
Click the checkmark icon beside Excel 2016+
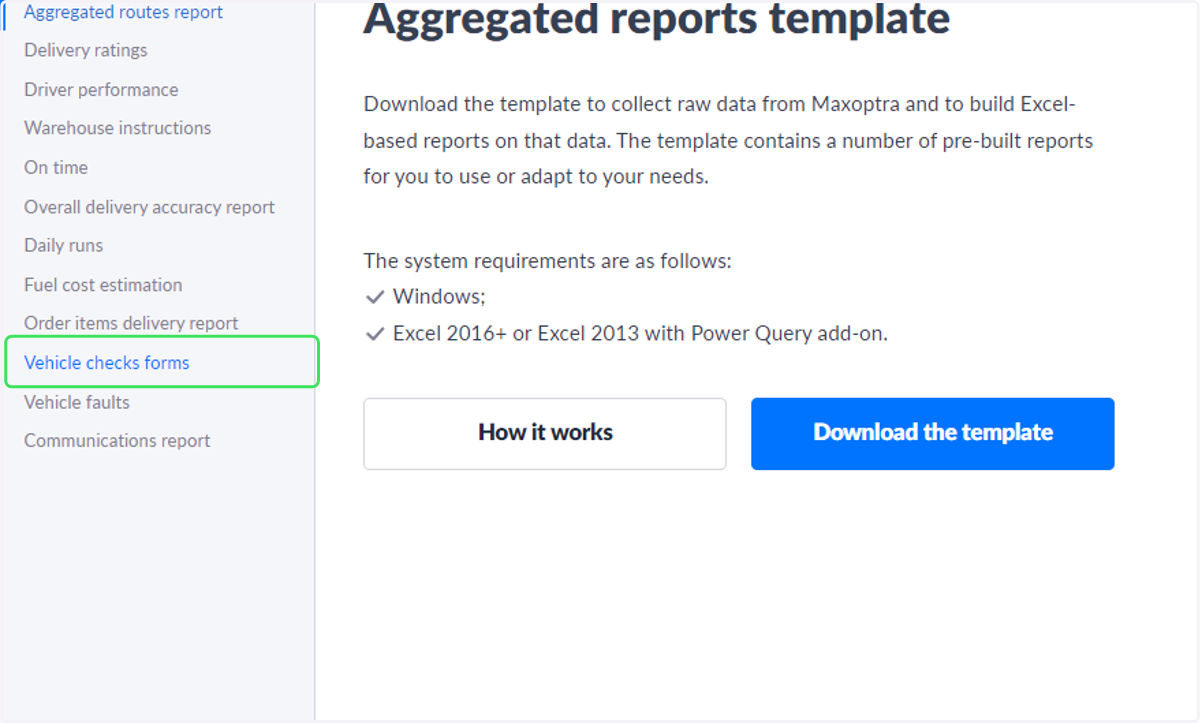375,334
